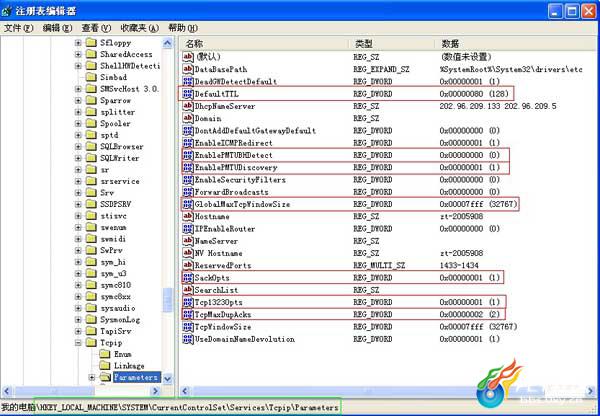This screenshot has height=416, width=600.
Task: Expand the SQLWriter tree node
Action: coord(78,158)
